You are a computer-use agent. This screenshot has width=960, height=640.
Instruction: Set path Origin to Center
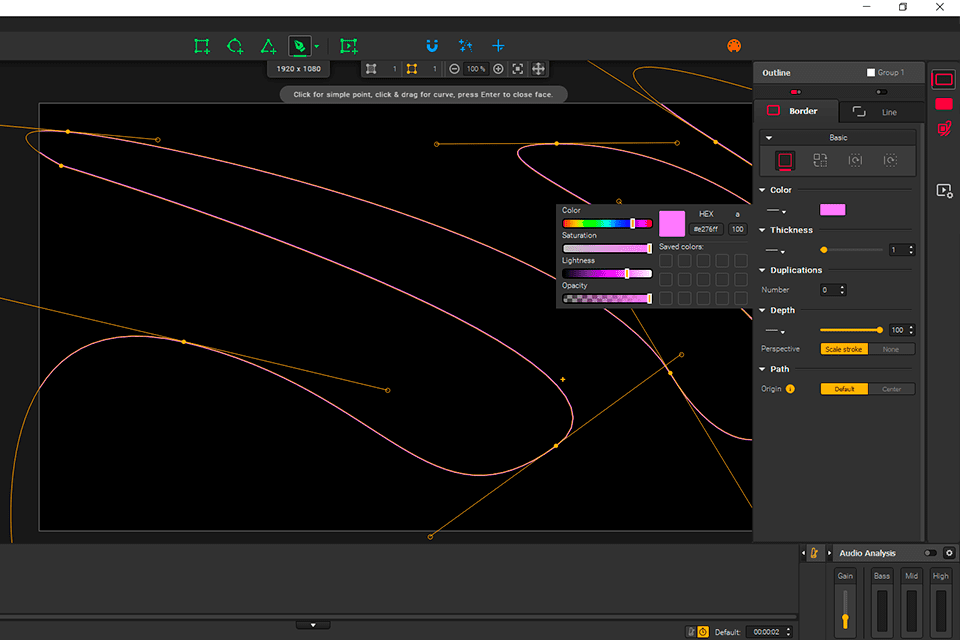point(891,389)
